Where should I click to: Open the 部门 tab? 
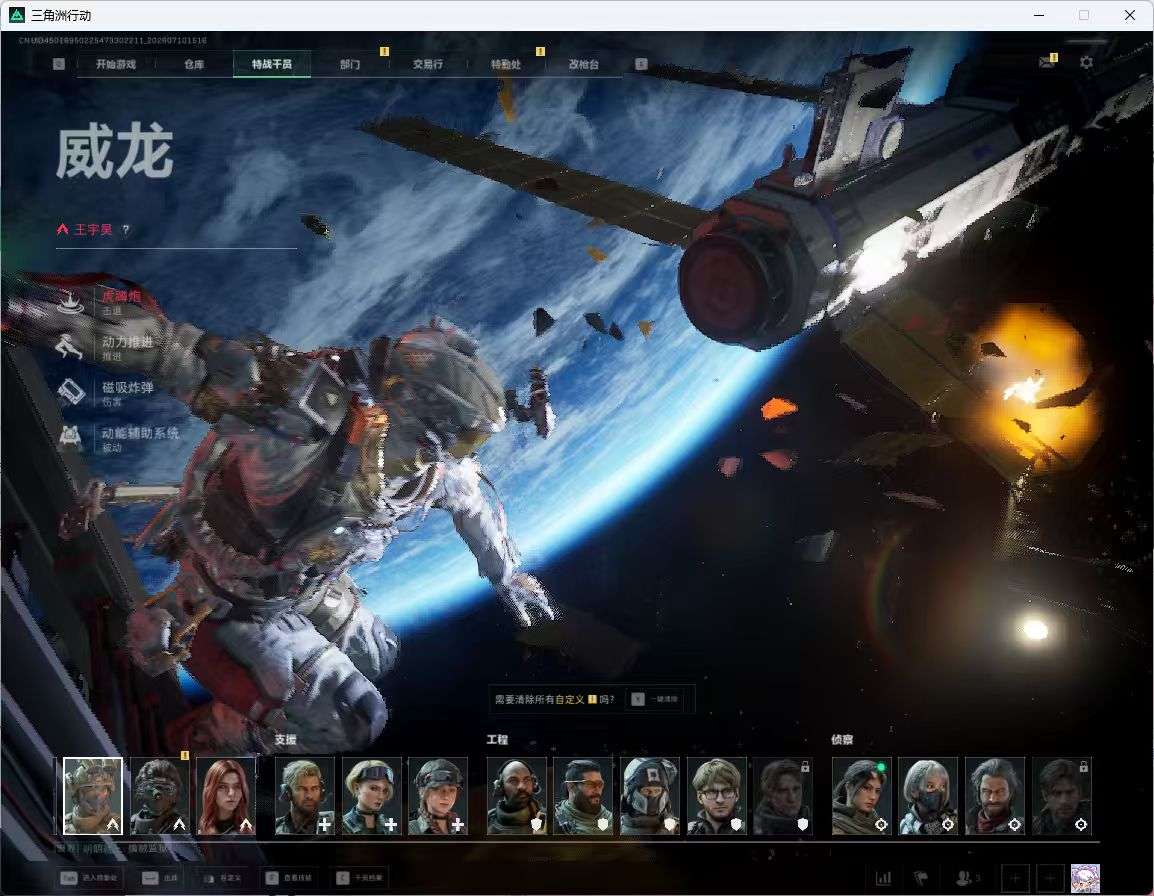coord(350,64)
